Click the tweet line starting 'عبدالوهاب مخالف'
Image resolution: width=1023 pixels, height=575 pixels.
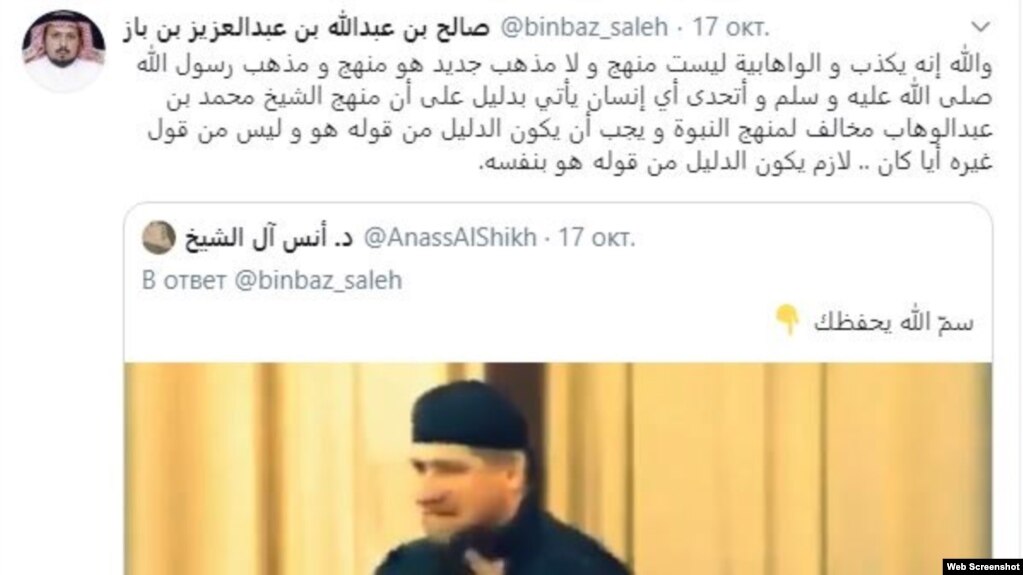click(x=570, y=130)
